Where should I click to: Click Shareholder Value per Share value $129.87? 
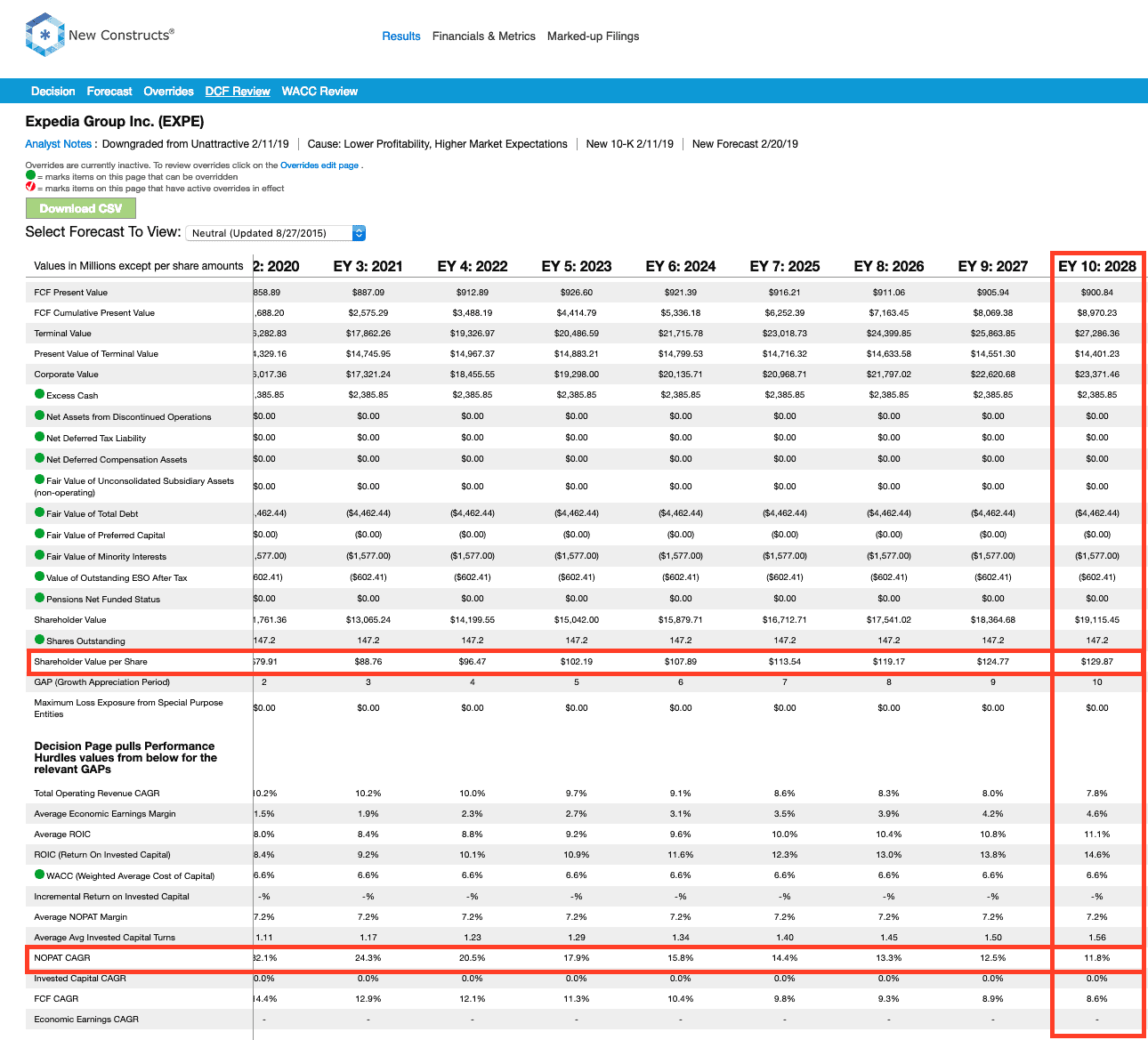pos(1097,662)
